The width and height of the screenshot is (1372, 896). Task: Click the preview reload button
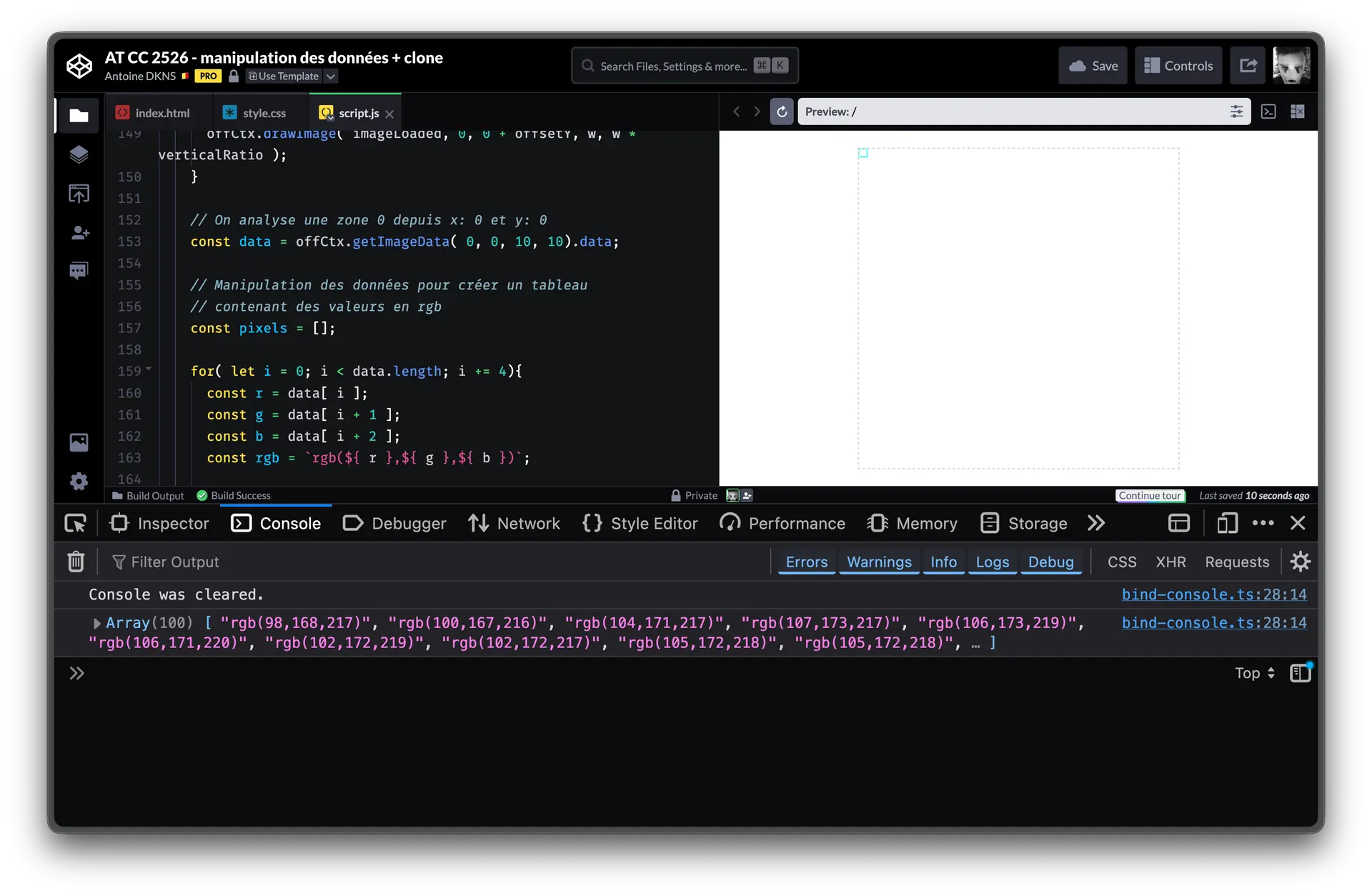(x=781, y=111)
